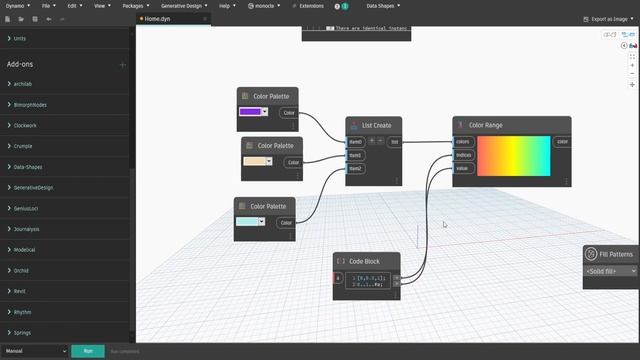
Task: Open the View menu
Action: pos(102,6)
